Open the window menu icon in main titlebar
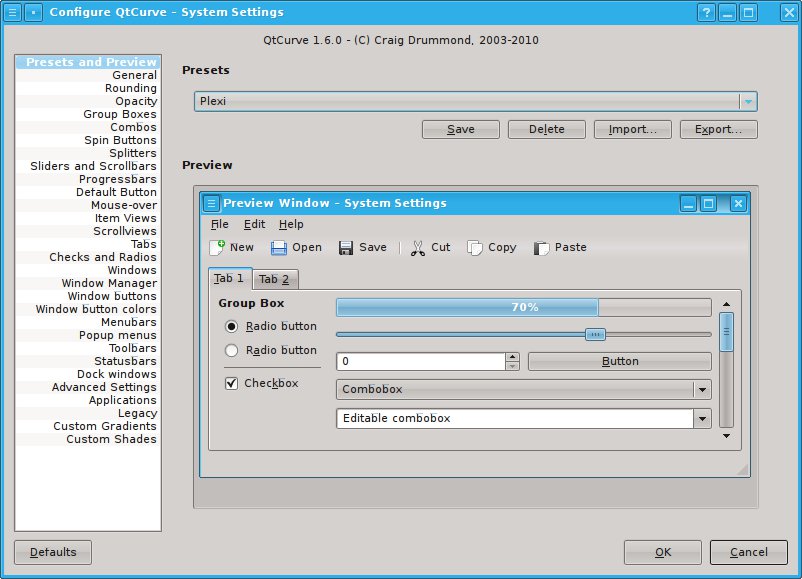This screenshot has width=802, height=579. [x=13, y=12]
